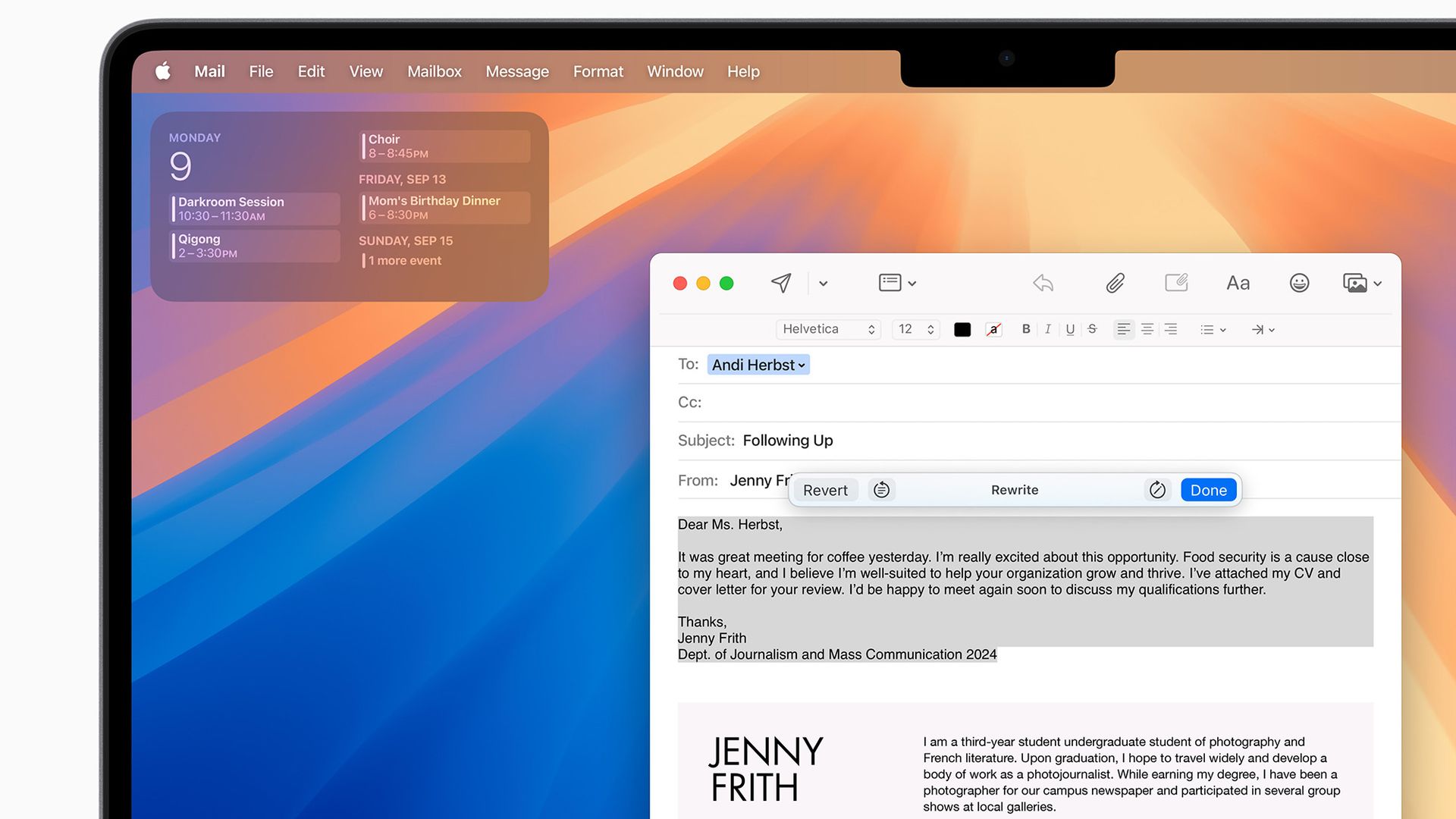Click the retry rewrite circular arrow icon

(x=1157, y=490)
